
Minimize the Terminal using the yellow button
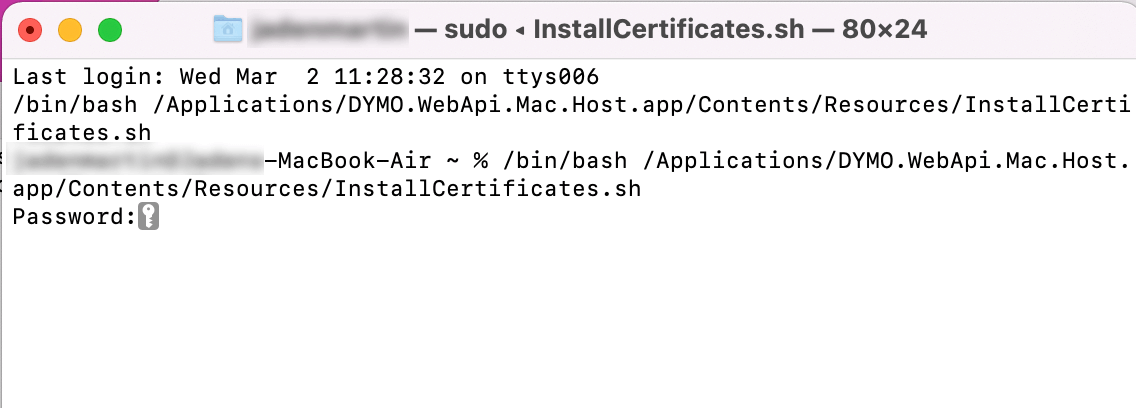[69, 30]
